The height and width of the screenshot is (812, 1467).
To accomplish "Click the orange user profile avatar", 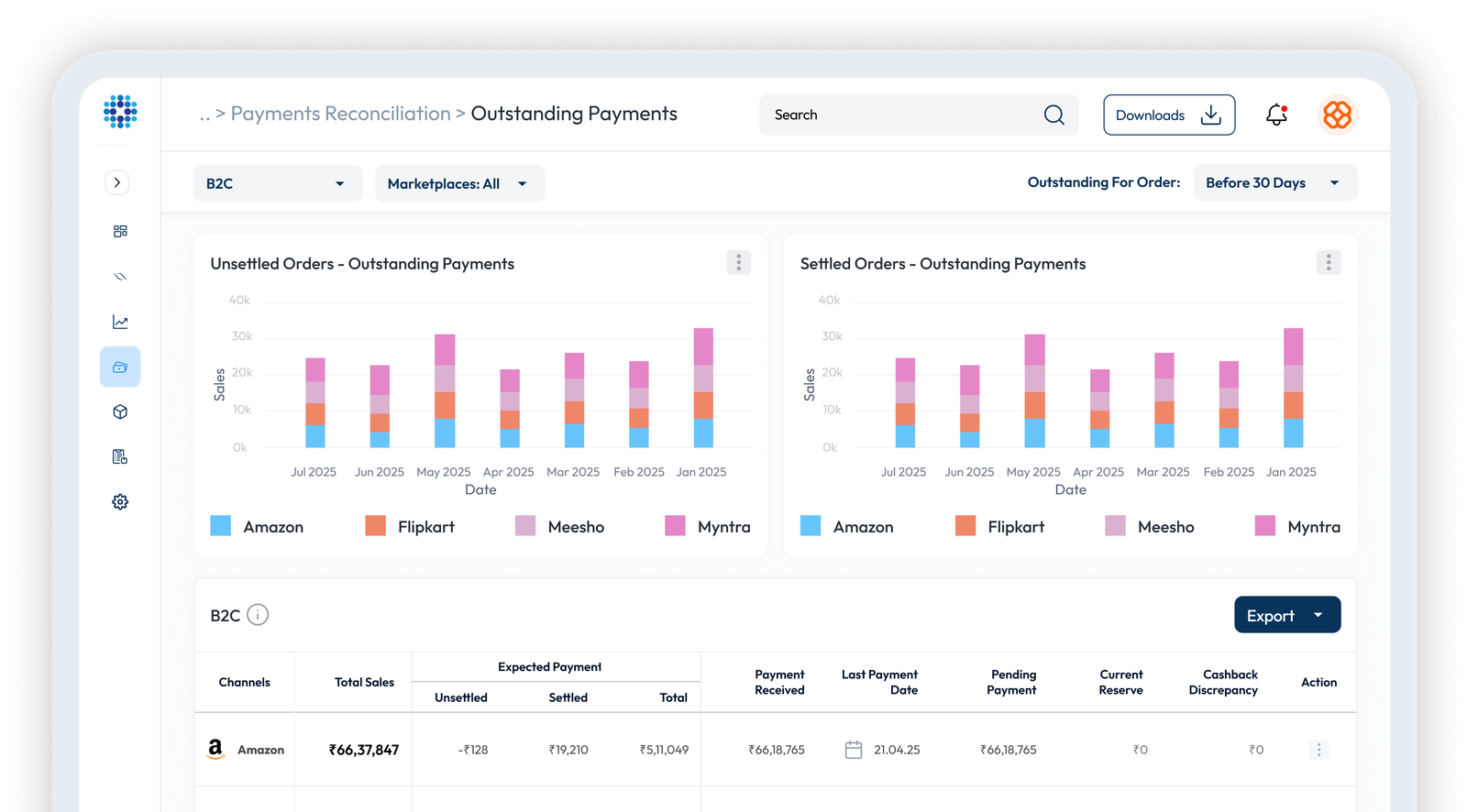I will point(1337,115).
